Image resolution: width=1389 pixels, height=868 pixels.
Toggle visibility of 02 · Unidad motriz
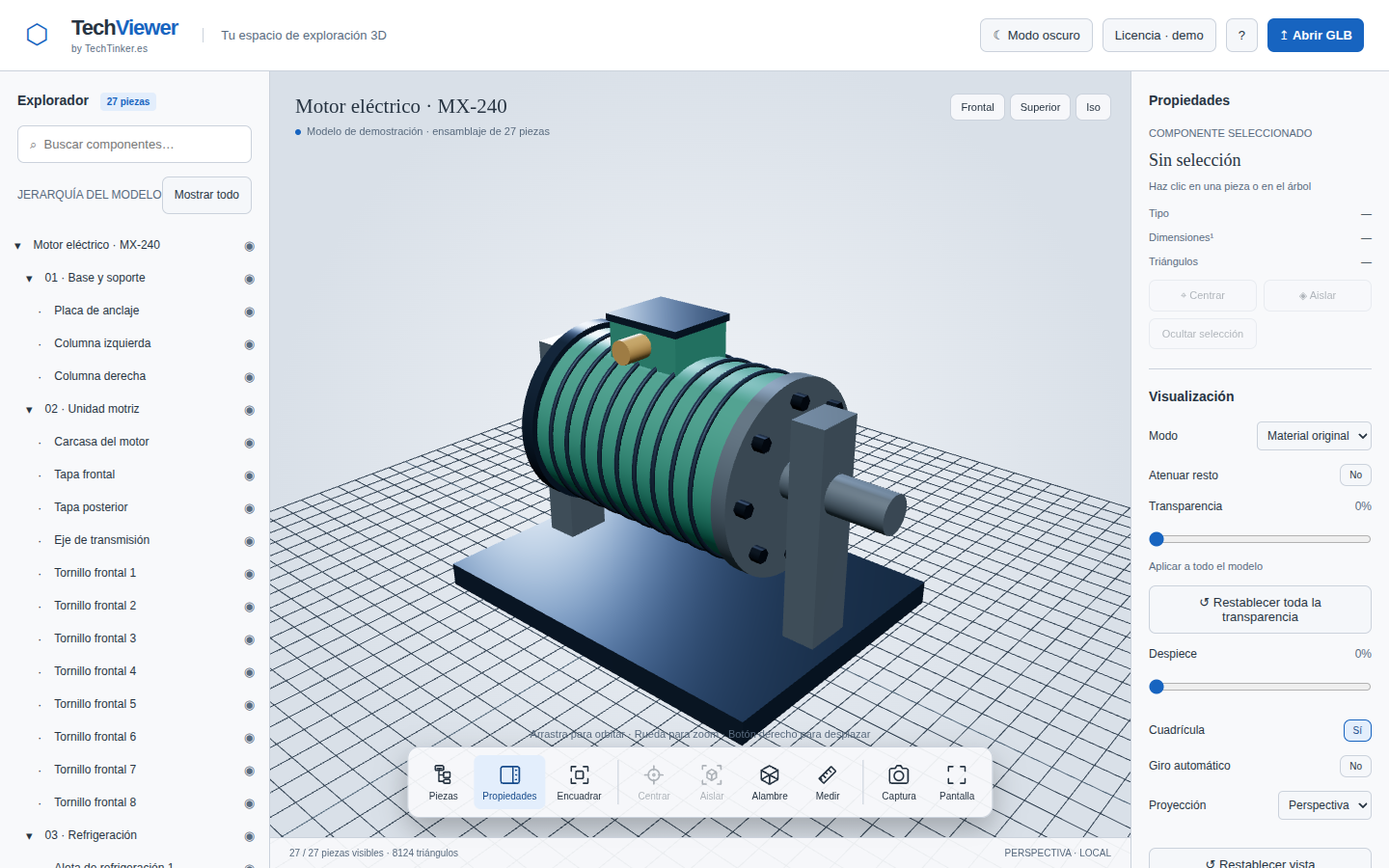coord(249,410)
